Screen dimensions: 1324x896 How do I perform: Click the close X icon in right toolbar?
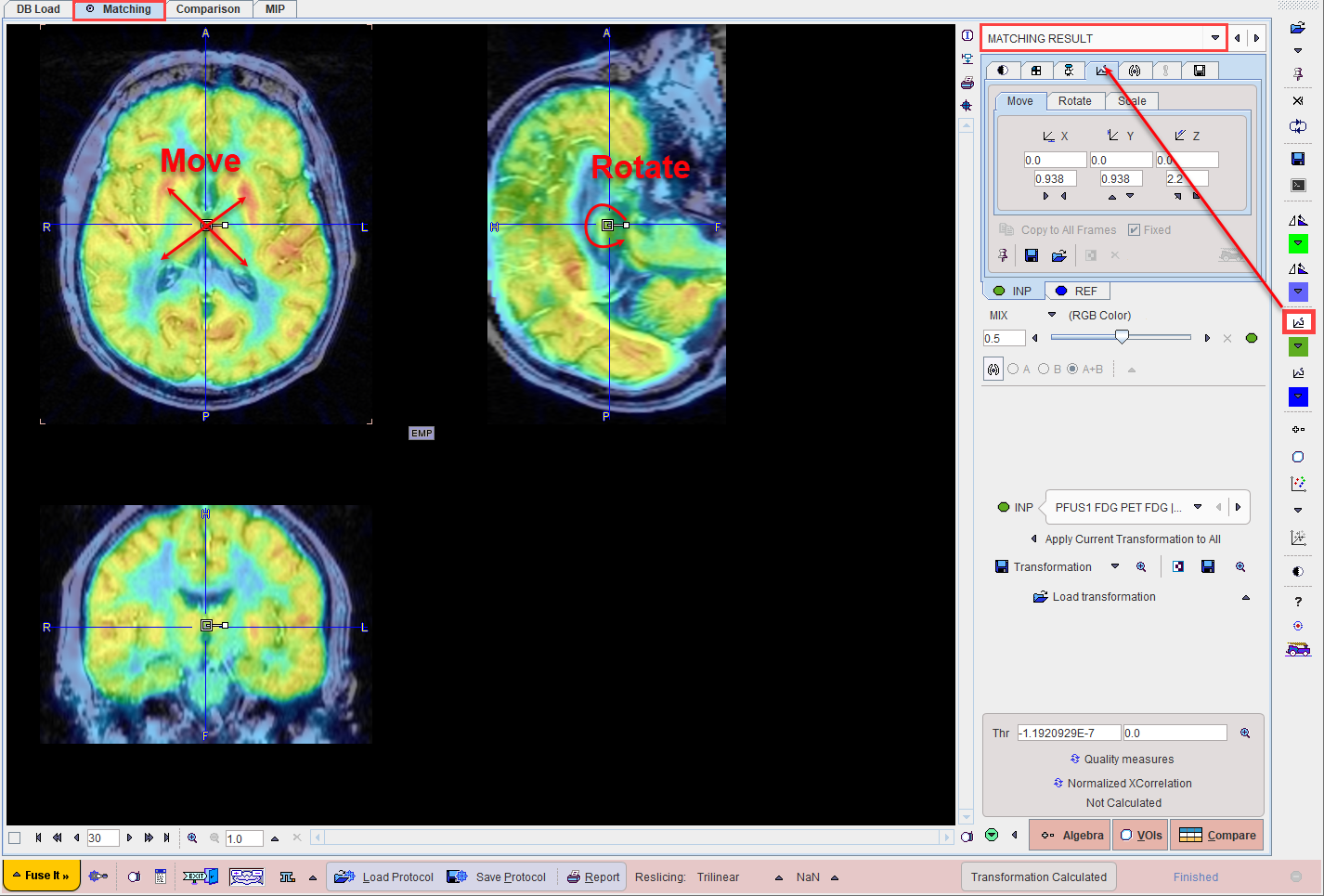tap(1298, 100)
